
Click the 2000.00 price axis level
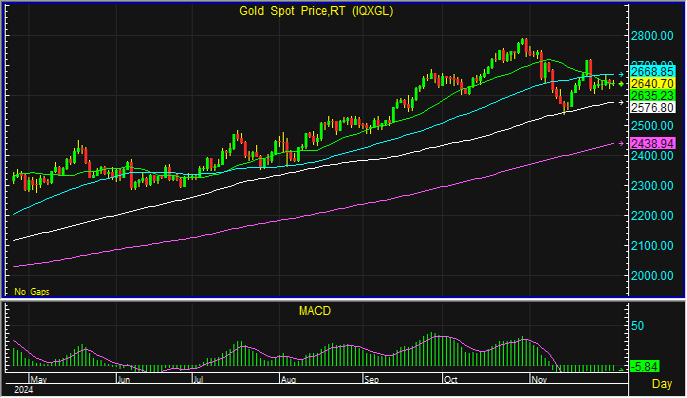point(652,276)
